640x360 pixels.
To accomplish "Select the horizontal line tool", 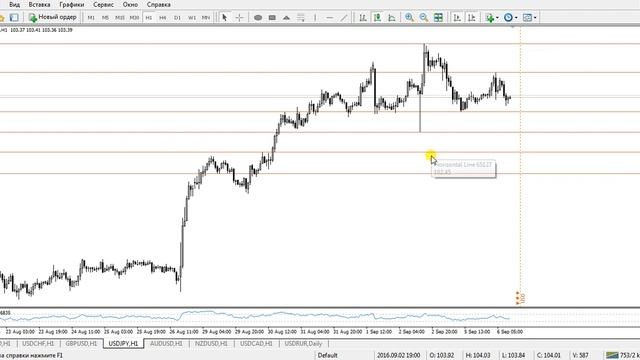I will pos(330,18).
